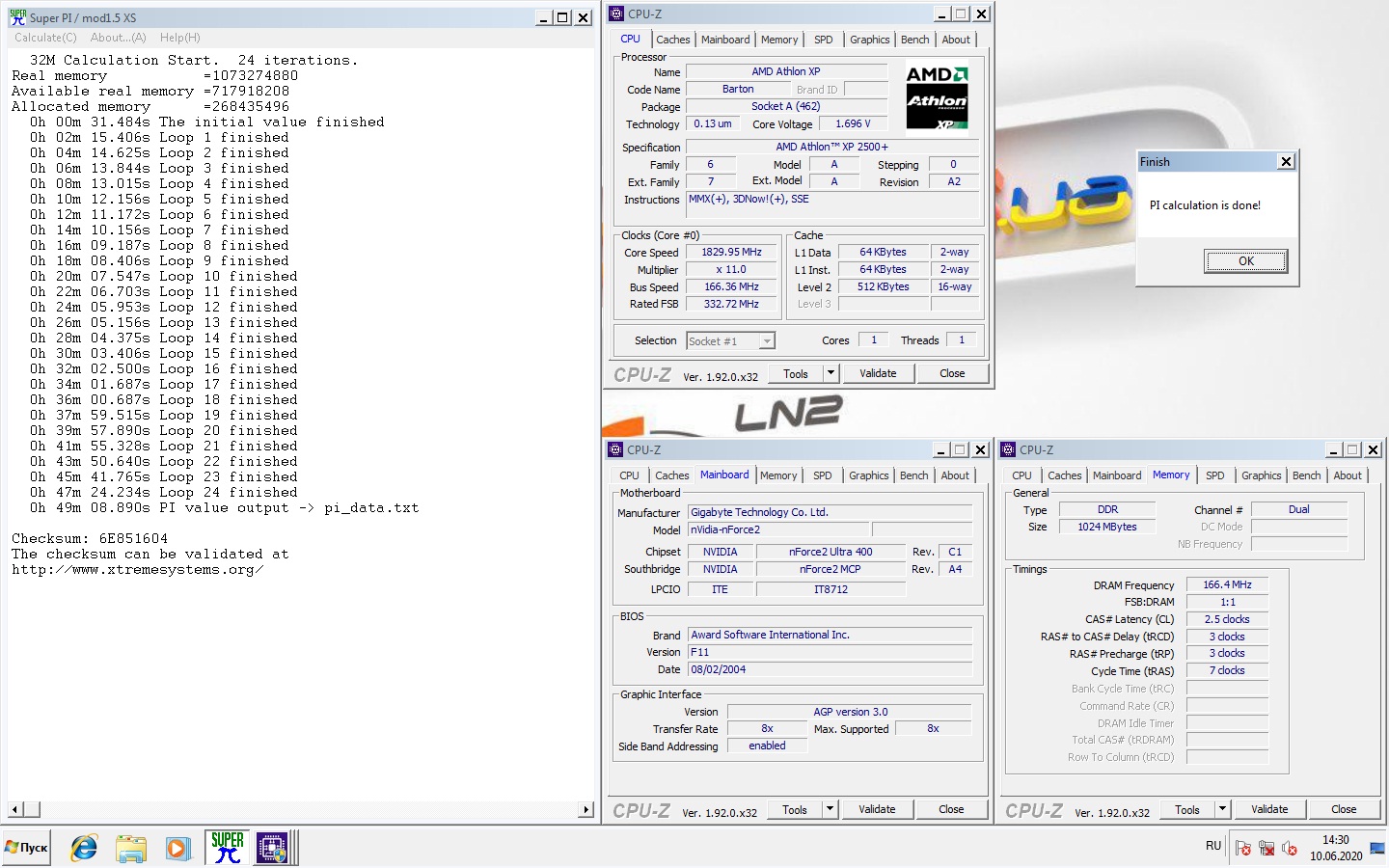Click Tools button in top CPU-Z window
1389x868 pixels.
tap(796, 373)
